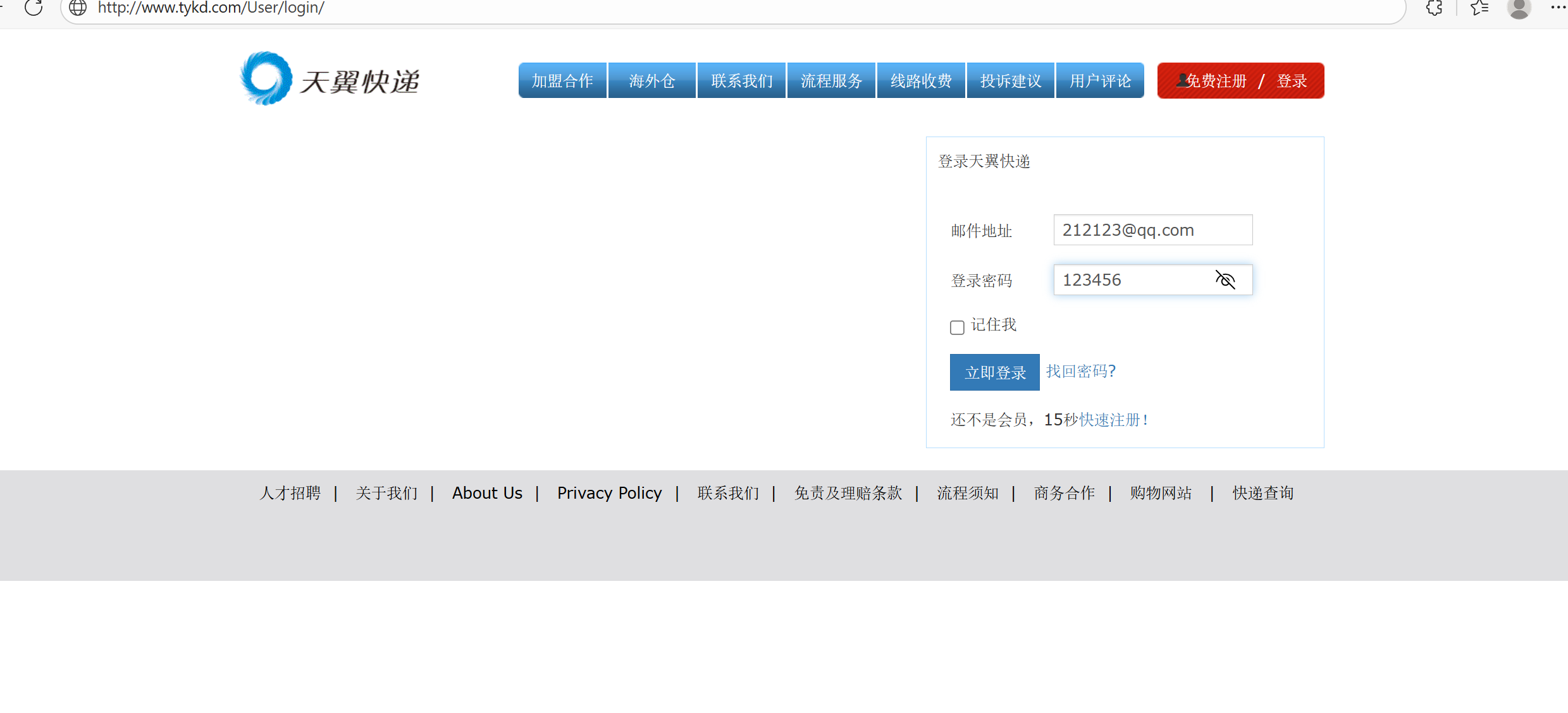The width and height of the screenshot is (1568, 713).
Task: Open the browser extensions icon
Action: point(1434,8)
